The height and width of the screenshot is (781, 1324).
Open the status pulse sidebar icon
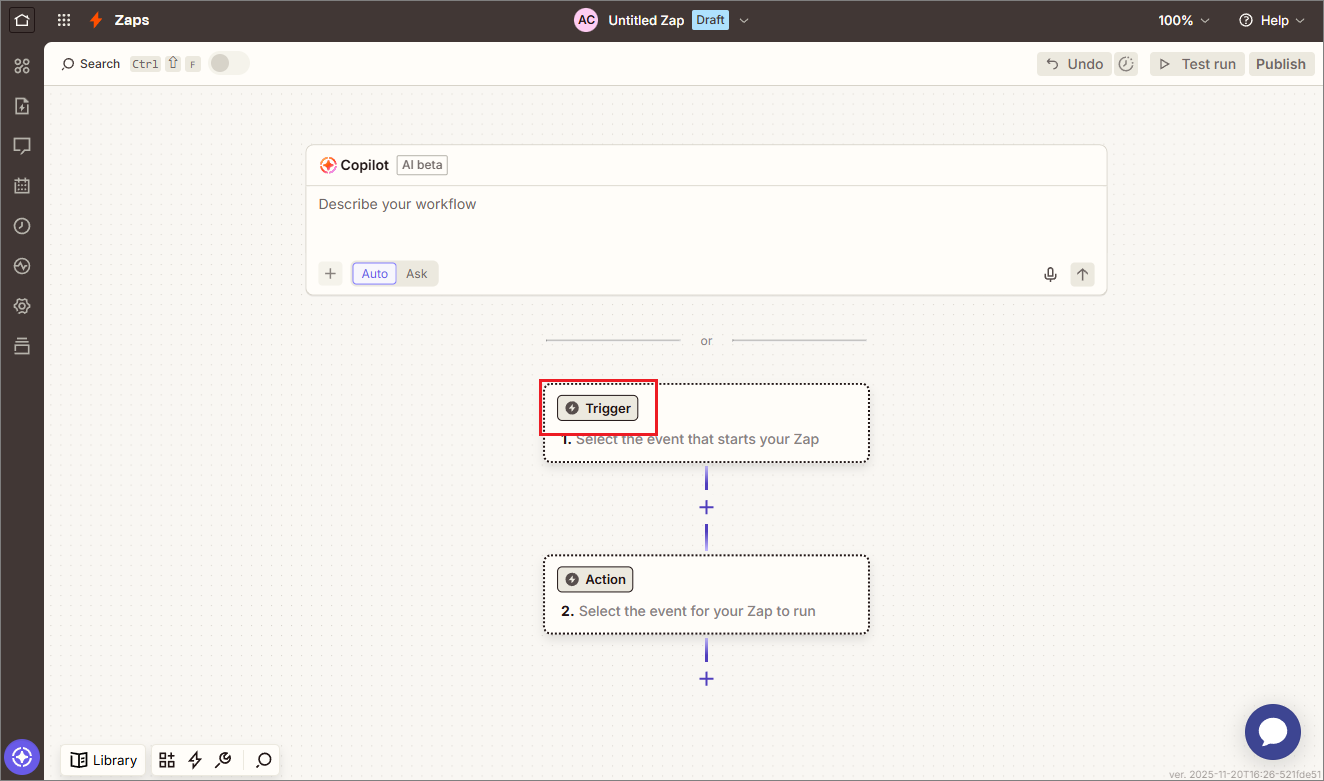coord(22,266)
